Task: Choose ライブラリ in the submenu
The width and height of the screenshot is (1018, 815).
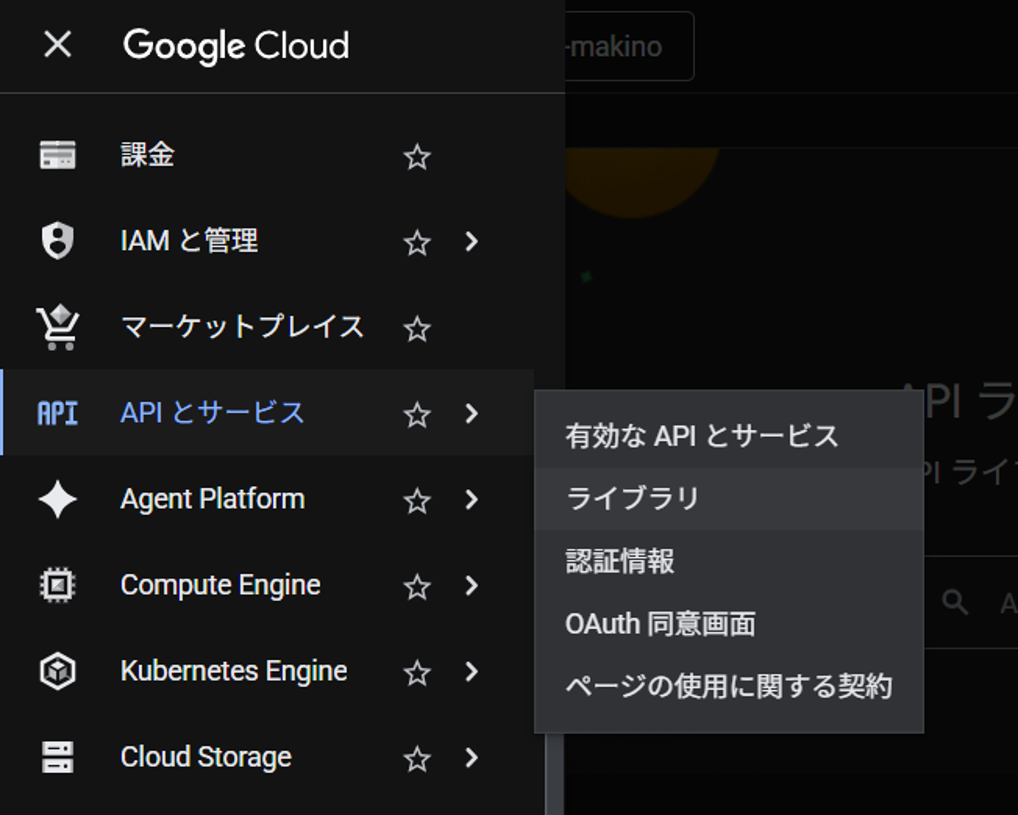Action: pos(729,499)
